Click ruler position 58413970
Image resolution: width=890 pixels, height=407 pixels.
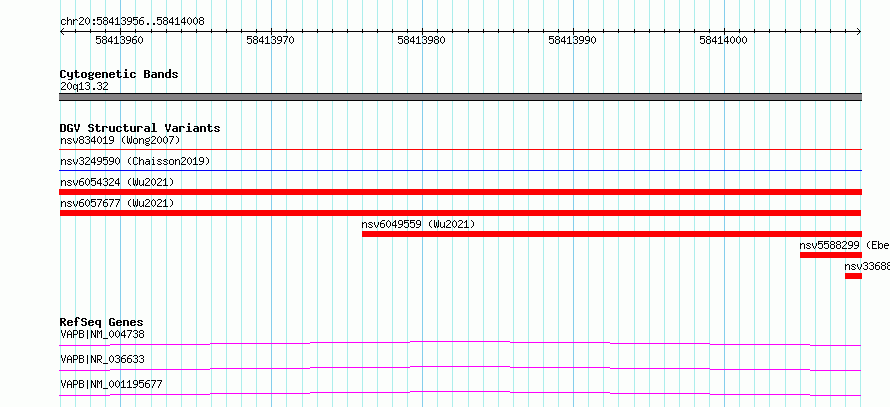click(270, 40)
